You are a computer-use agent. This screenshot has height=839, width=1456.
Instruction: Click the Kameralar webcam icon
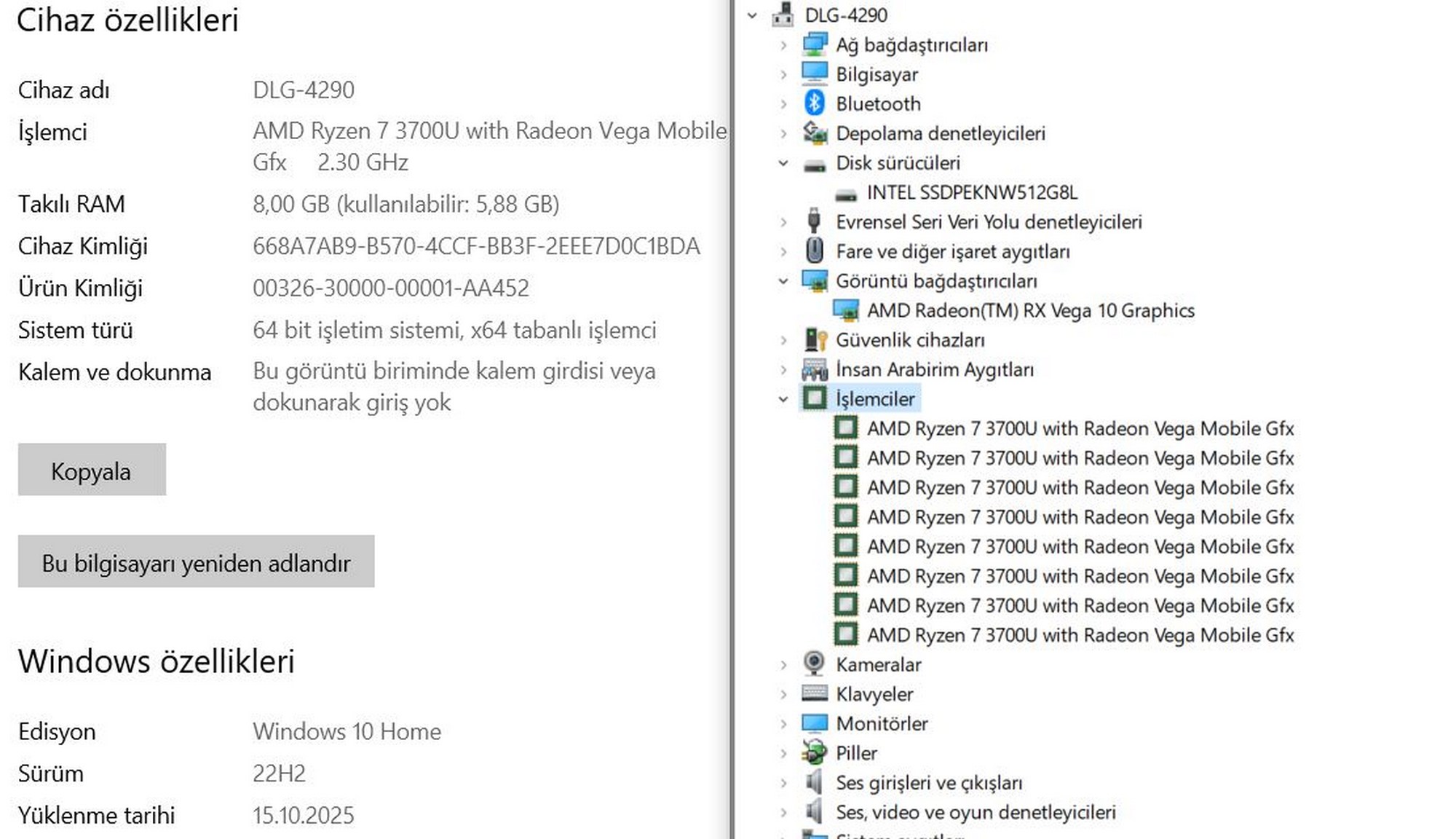[814, 664]
